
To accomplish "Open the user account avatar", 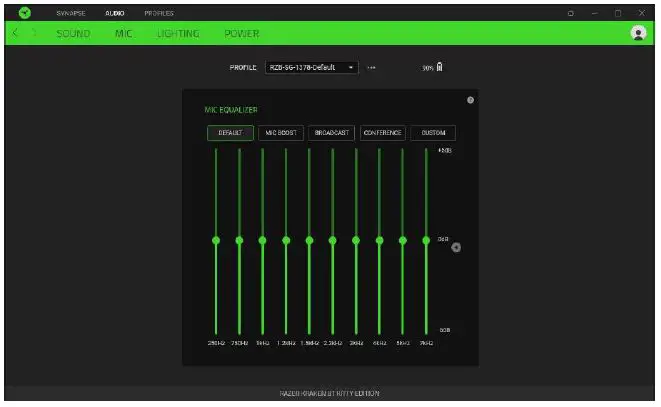I will [638, 33].
